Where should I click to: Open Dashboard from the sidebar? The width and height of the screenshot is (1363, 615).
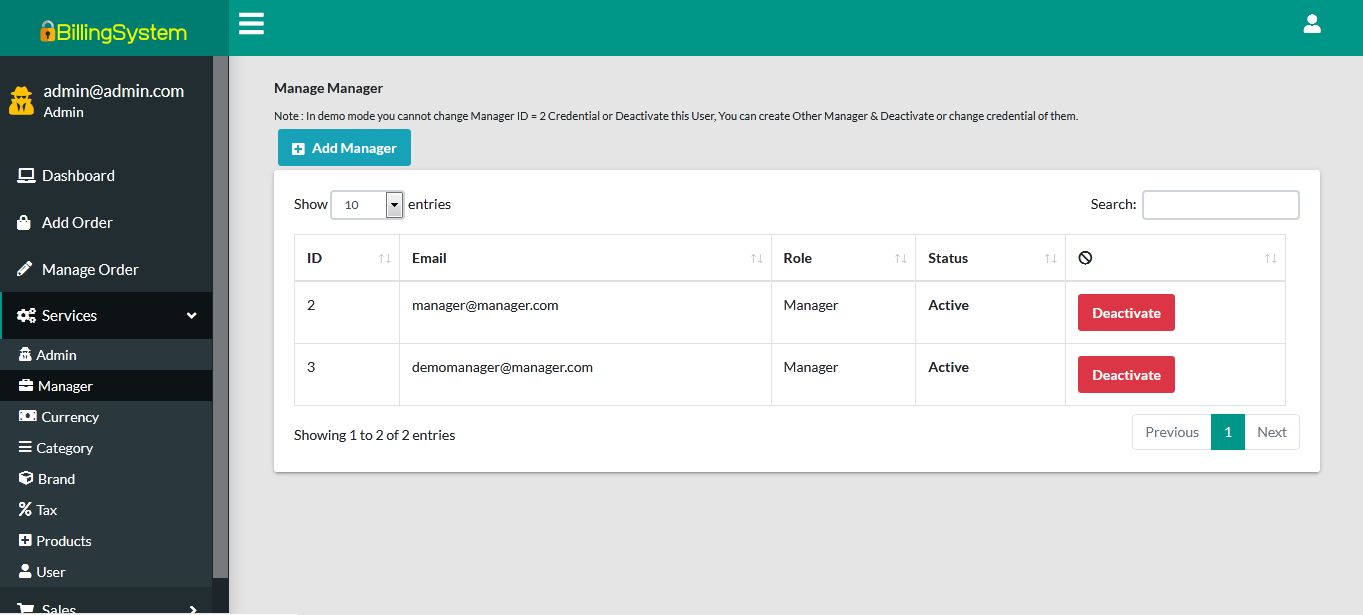pos(78,176)
